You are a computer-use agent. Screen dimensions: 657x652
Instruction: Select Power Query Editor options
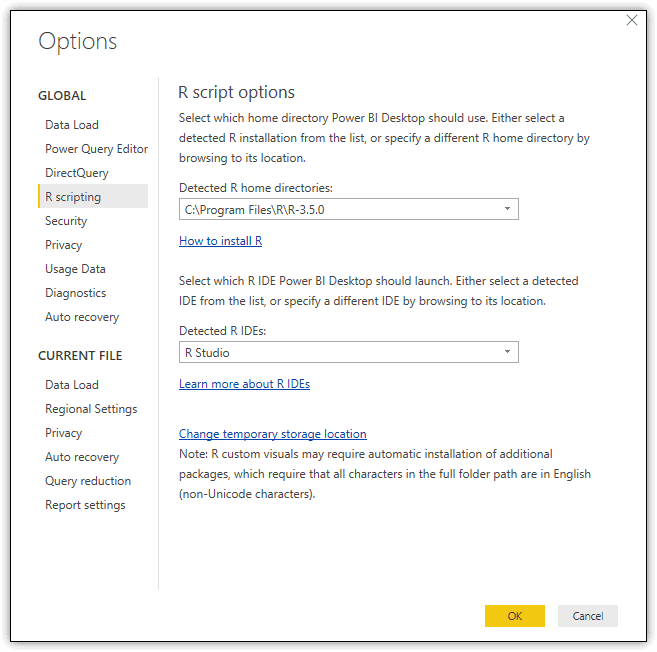coord(96,149)
